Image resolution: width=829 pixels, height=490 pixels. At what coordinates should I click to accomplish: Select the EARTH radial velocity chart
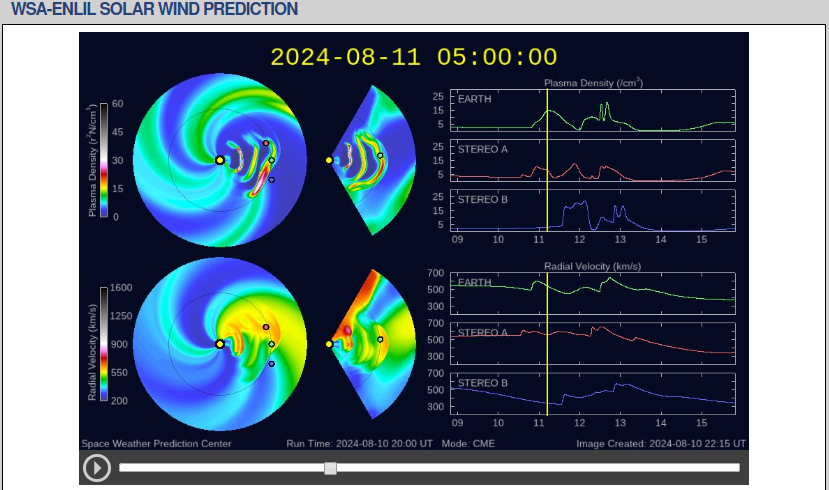[593, 293]
